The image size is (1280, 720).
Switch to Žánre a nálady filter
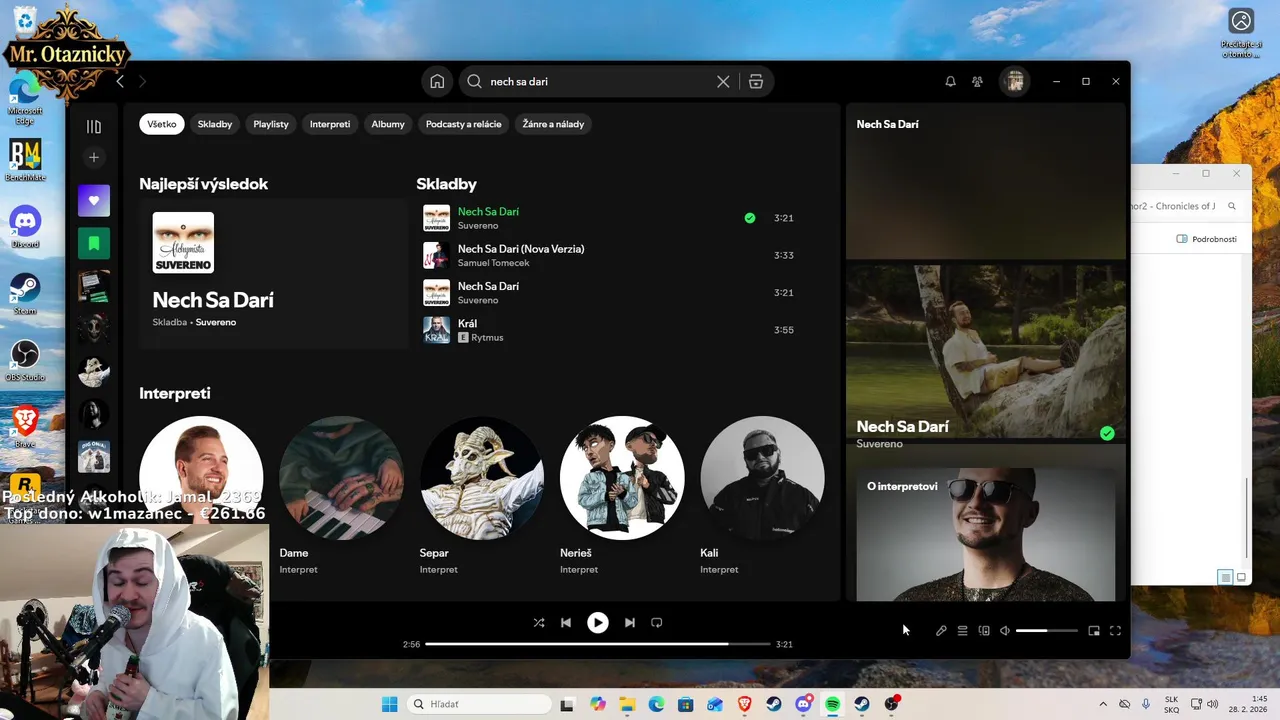click(553, 124)
